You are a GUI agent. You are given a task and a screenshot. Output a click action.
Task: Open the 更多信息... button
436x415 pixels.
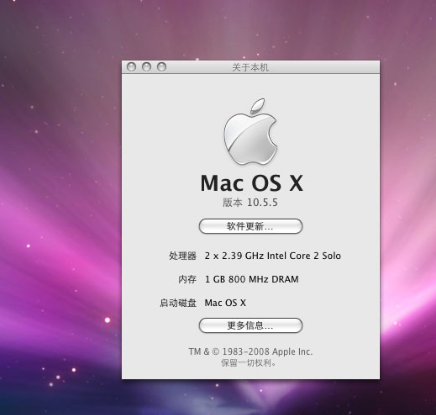pyautogui.click(x=251, y=326)
